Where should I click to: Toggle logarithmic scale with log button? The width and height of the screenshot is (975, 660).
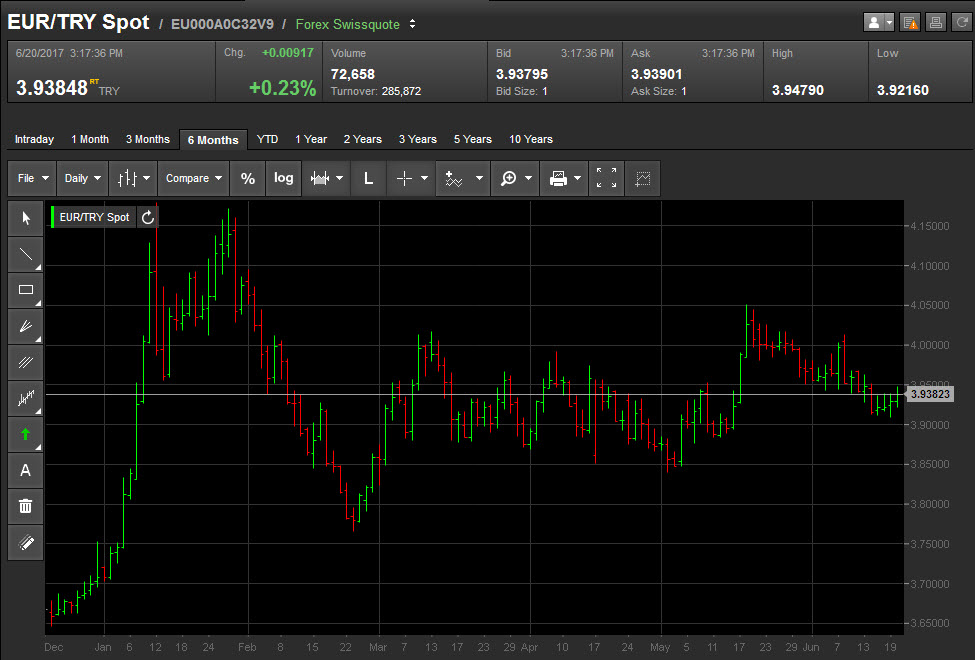coord(284,178)
